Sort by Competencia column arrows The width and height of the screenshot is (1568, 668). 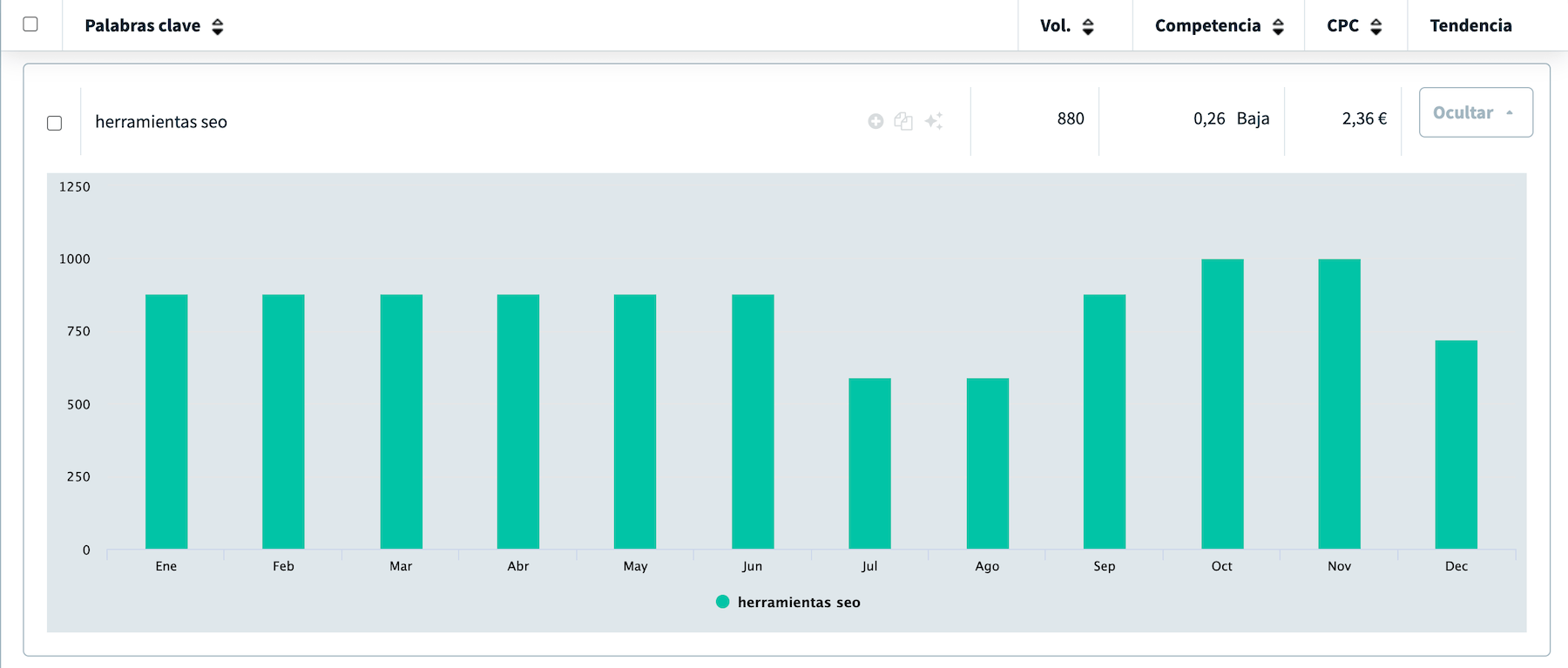(1278, 26)
